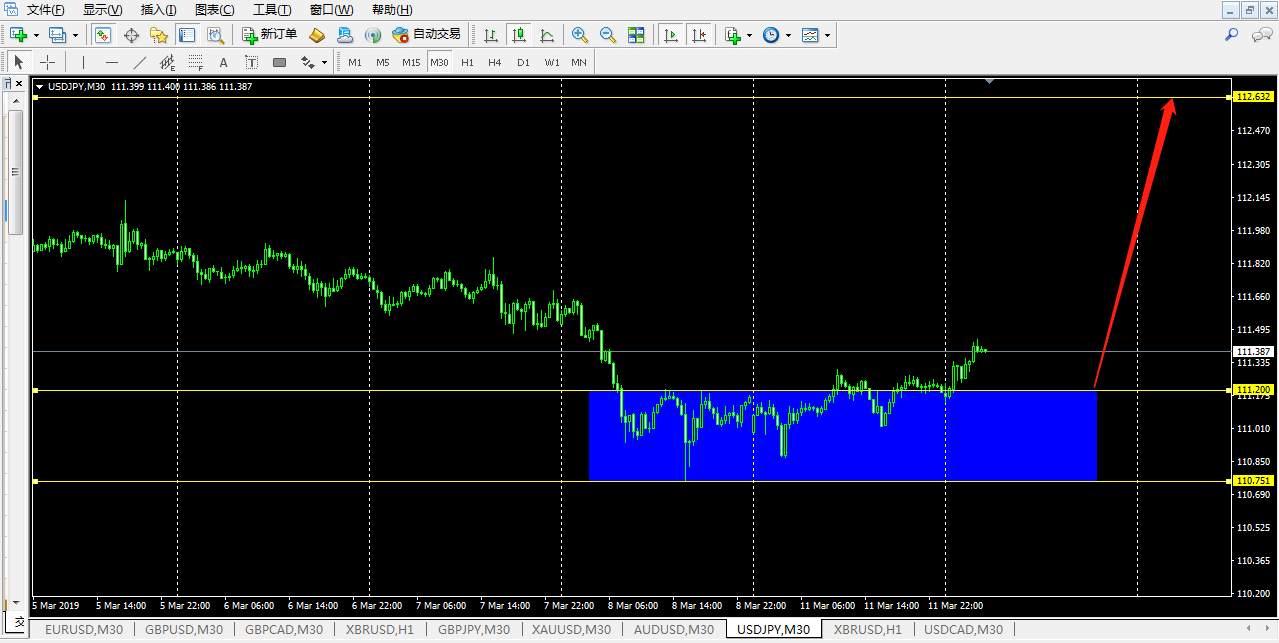
Task: Open the 帮助(H) menu
Action: click(x=392, y=10)
